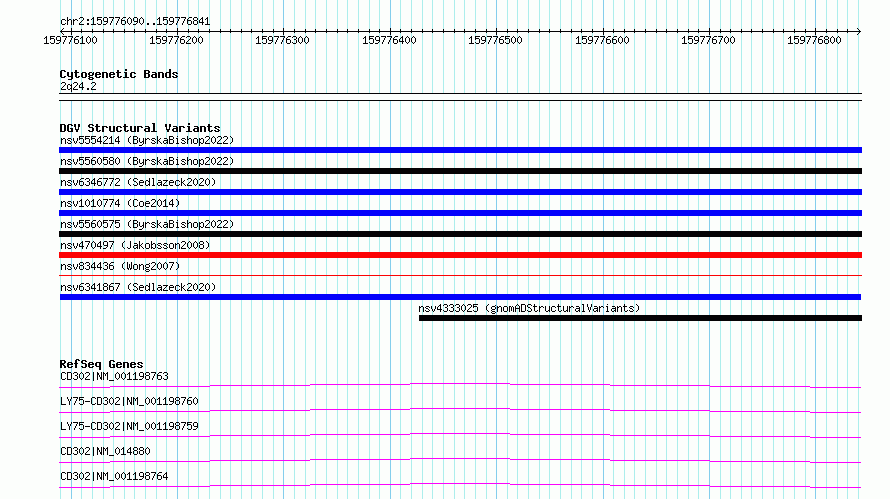Screen dimensions: 890x499
Task: Open gene CD302|NM_001198764 label
Action: click(x=114, y=476)
